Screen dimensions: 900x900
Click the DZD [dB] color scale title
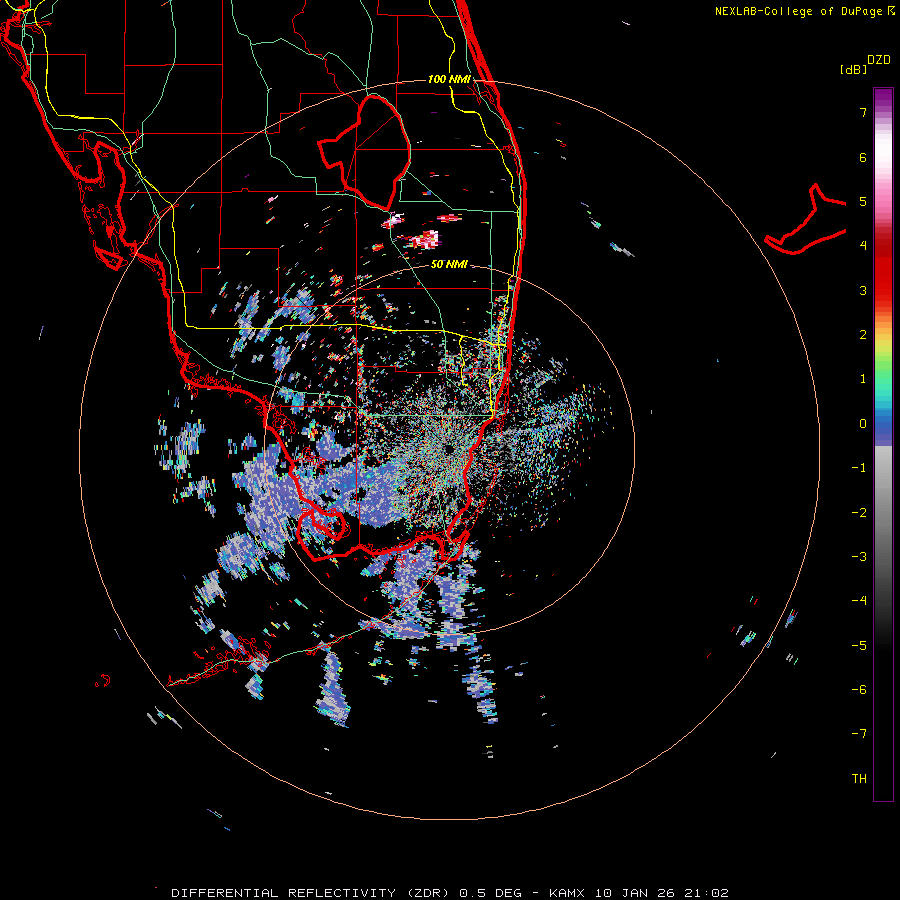pyautogui.click(x=865, y=64)
